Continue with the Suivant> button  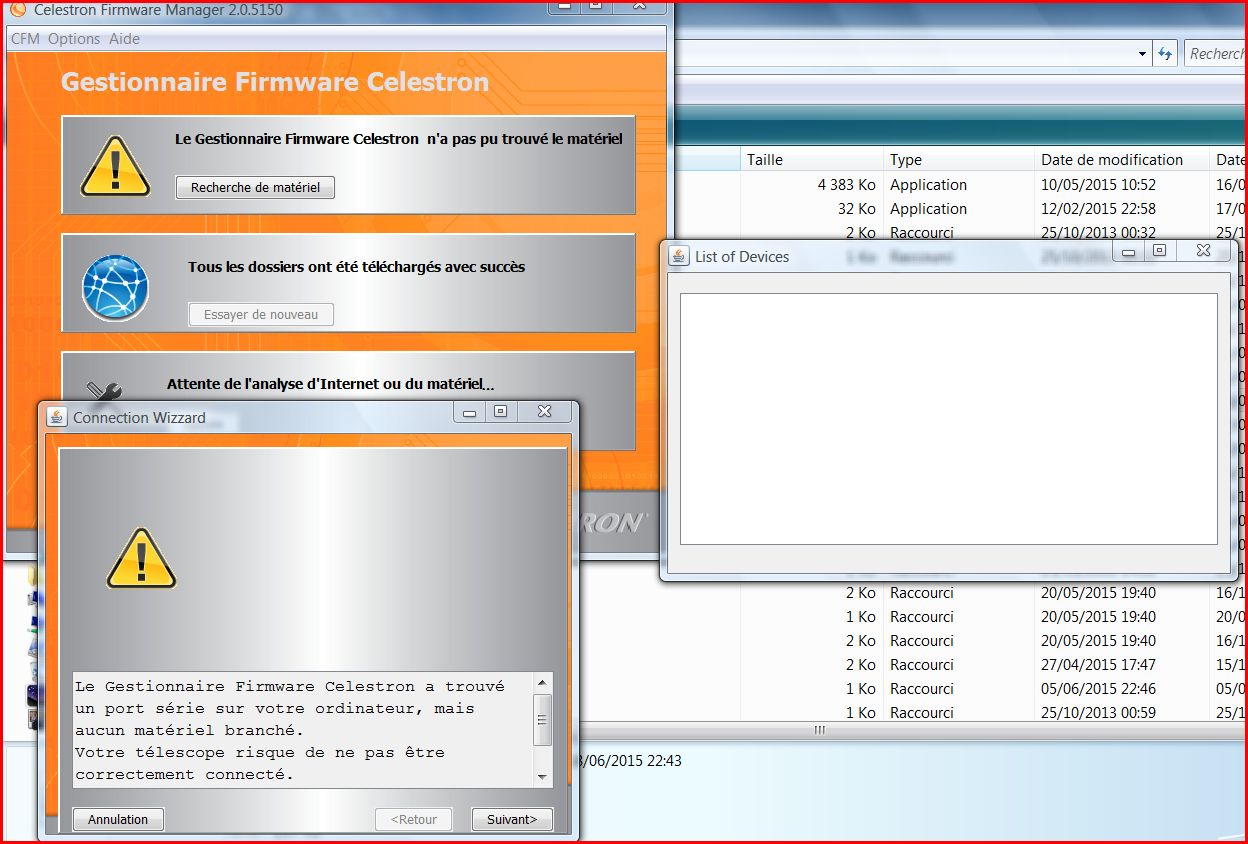512,819
